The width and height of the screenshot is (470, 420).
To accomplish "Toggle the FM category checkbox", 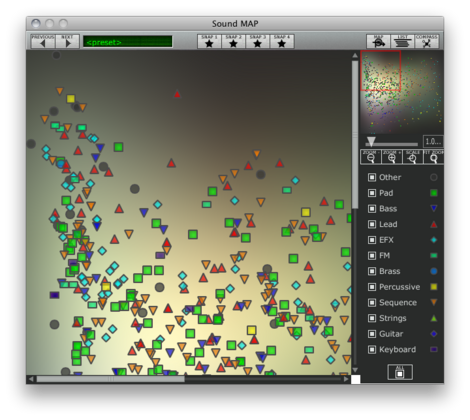I will (x=372, y=255).
